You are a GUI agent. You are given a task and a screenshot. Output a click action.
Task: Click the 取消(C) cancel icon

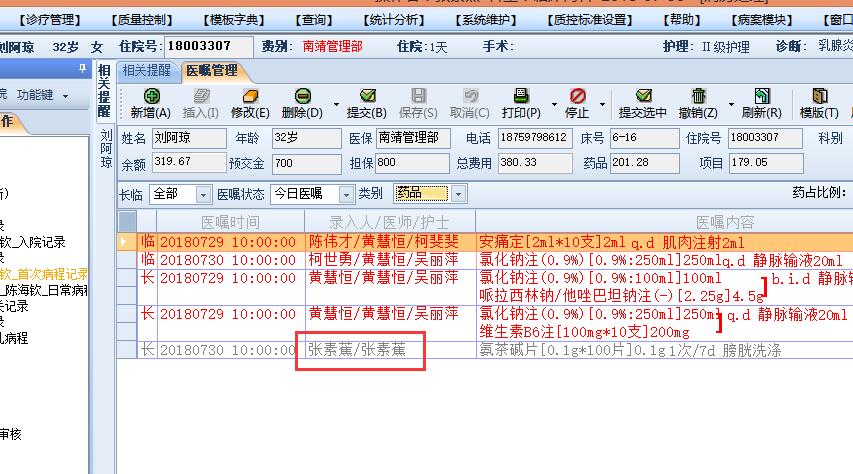[x=470, y=96]
